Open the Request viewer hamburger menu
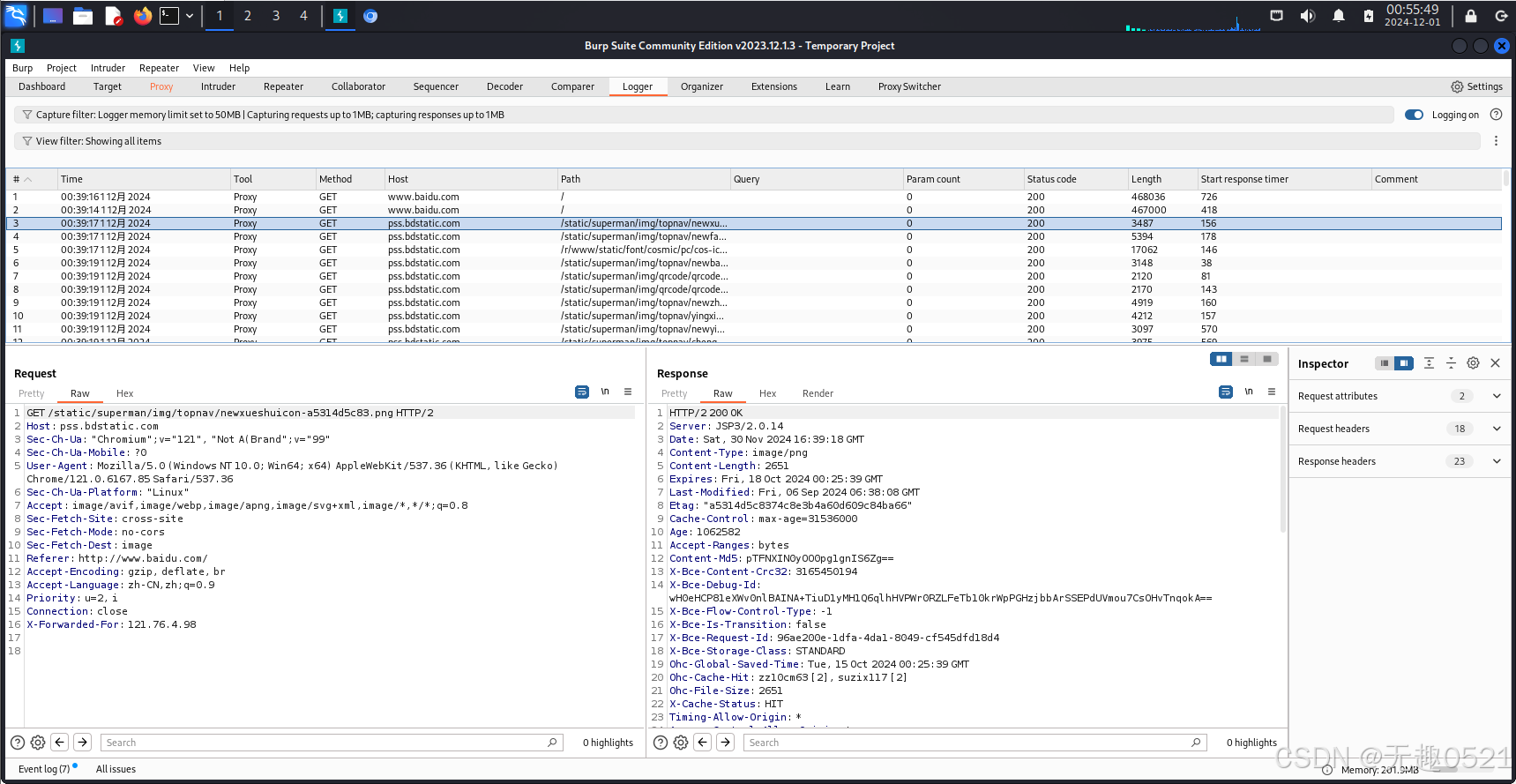 click(628, 392)
